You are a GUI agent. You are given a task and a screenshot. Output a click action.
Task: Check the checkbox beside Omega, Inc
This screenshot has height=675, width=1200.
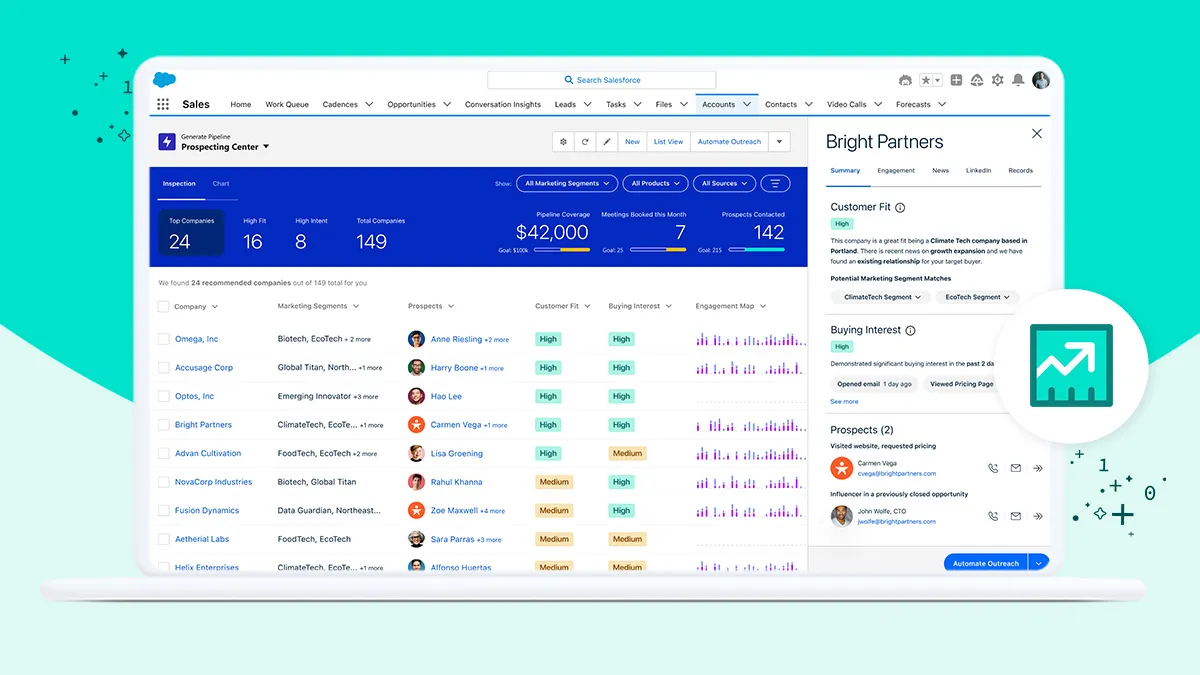[161, 338]
